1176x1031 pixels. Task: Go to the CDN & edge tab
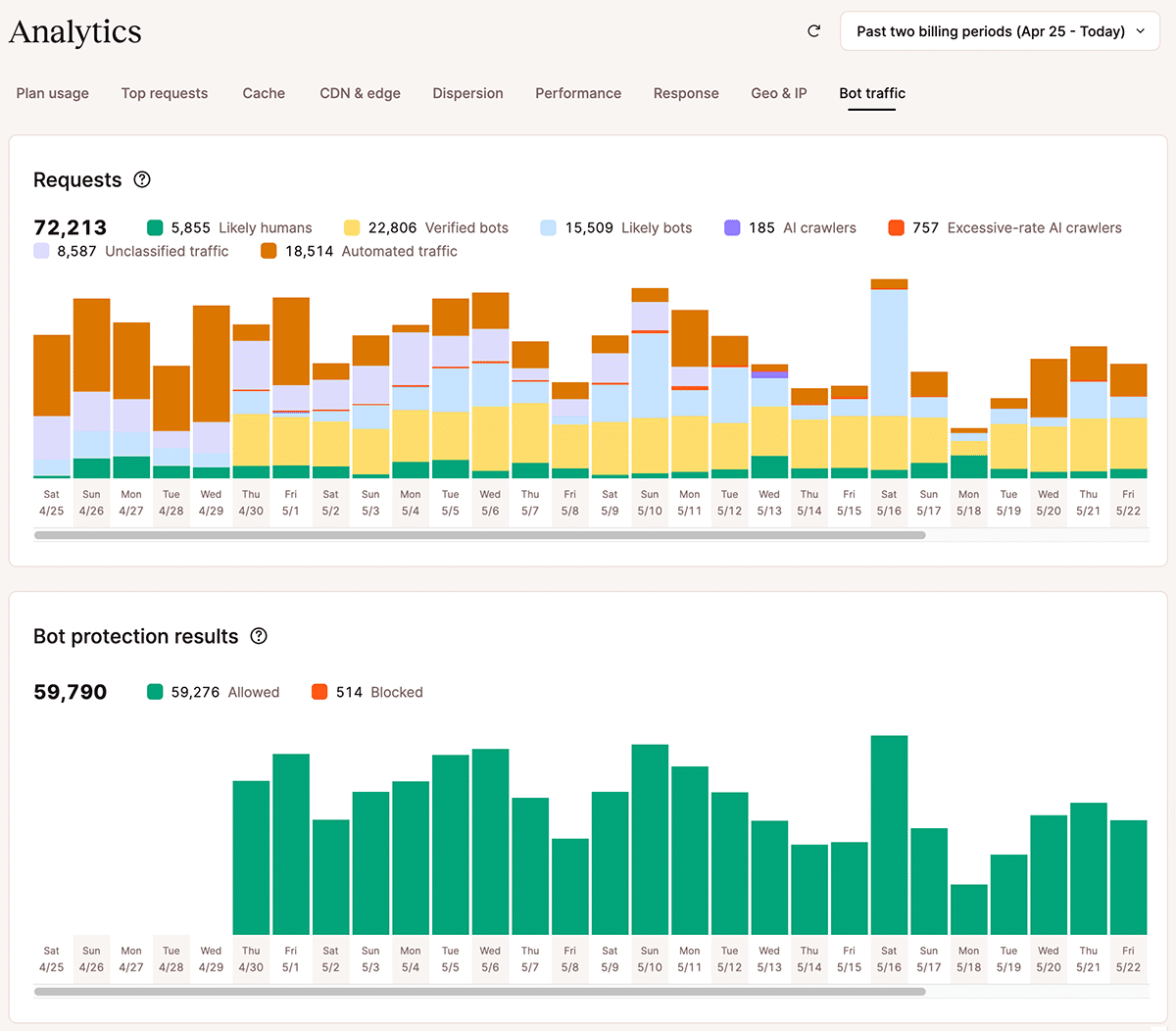click(360, 93)
